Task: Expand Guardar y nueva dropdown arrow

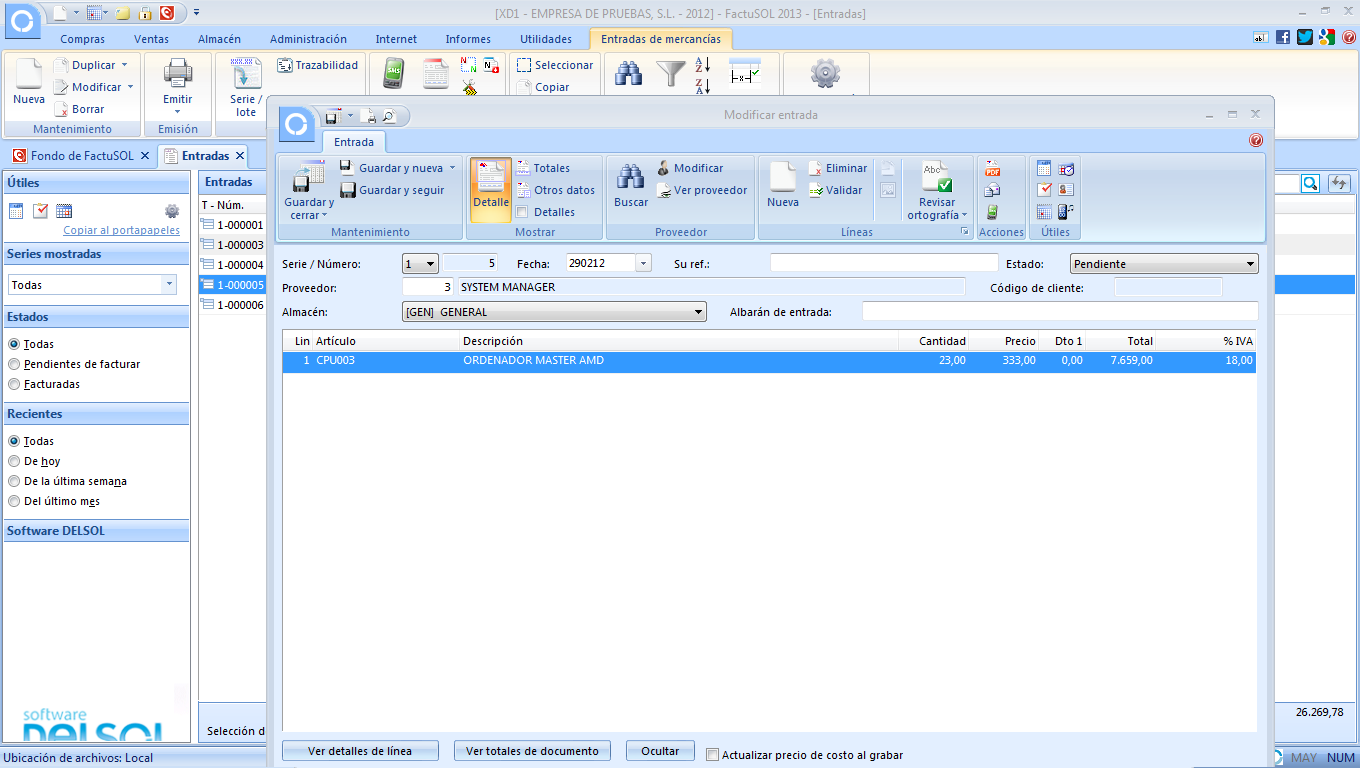Action: point(452,168)
